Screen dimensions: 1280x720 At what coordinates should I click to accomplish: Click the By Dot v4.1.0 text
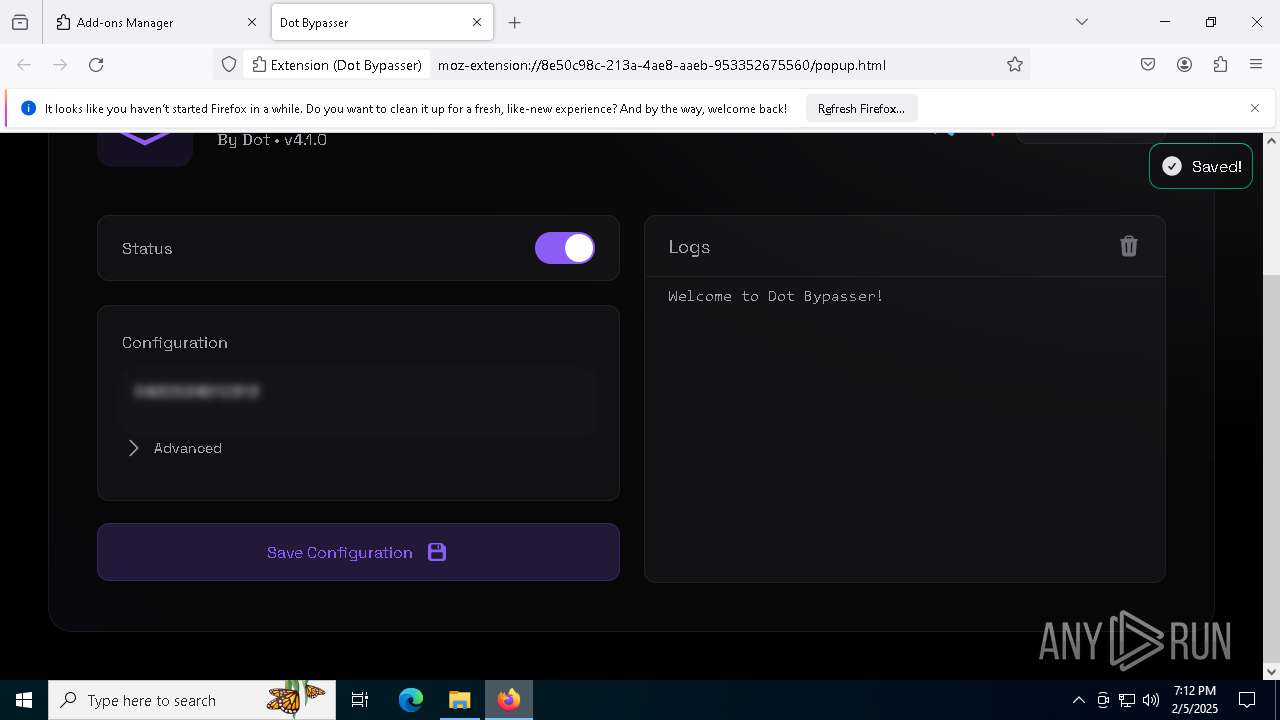[x=272, y=140]
